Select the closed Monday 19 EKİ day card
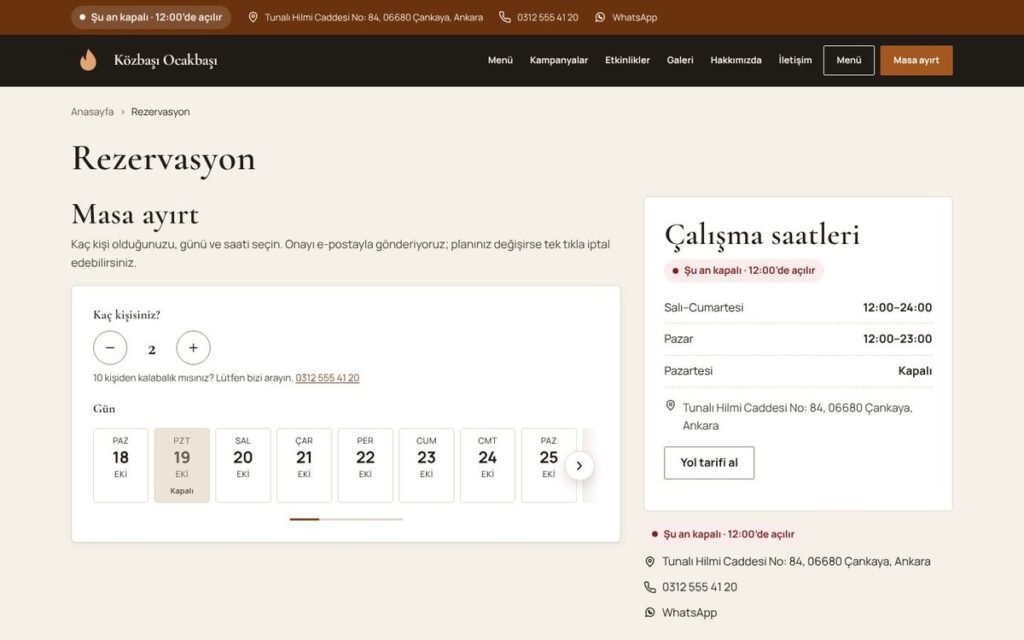Image resolution: width=1024 pixels, height=640 pixels. [182, 465]
